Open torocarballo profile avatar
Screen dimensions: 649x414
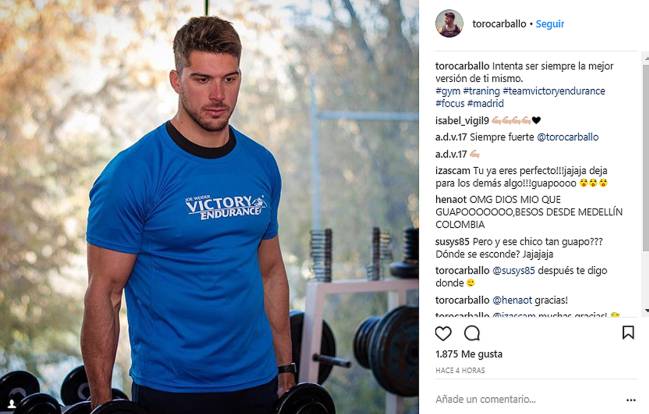449,23
